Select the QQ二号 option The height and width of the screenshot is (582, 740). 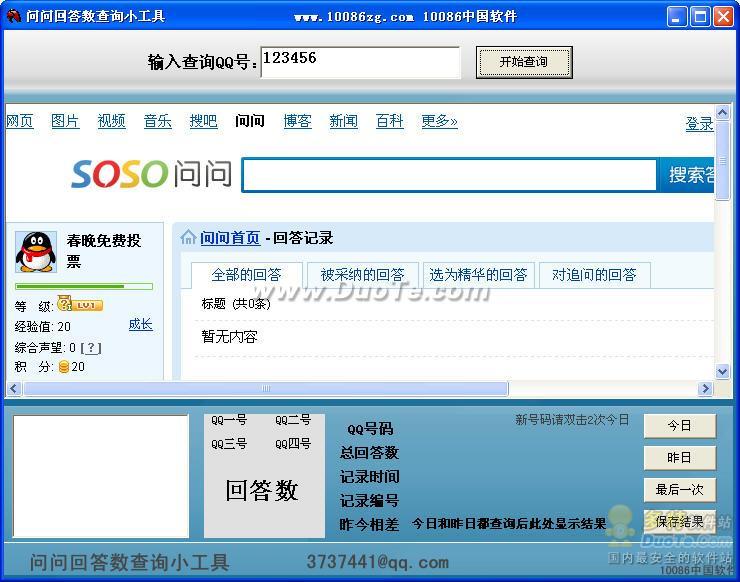click(293, 420)
